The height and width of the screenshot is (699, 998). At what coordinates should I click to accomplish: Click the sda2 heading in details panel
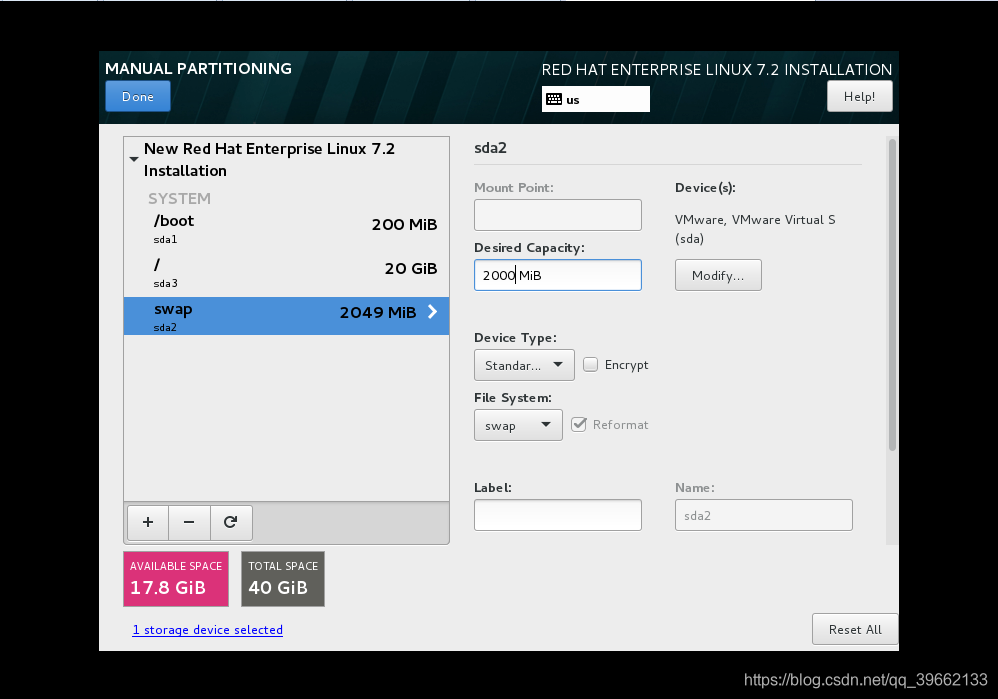[x=490, y=148]
